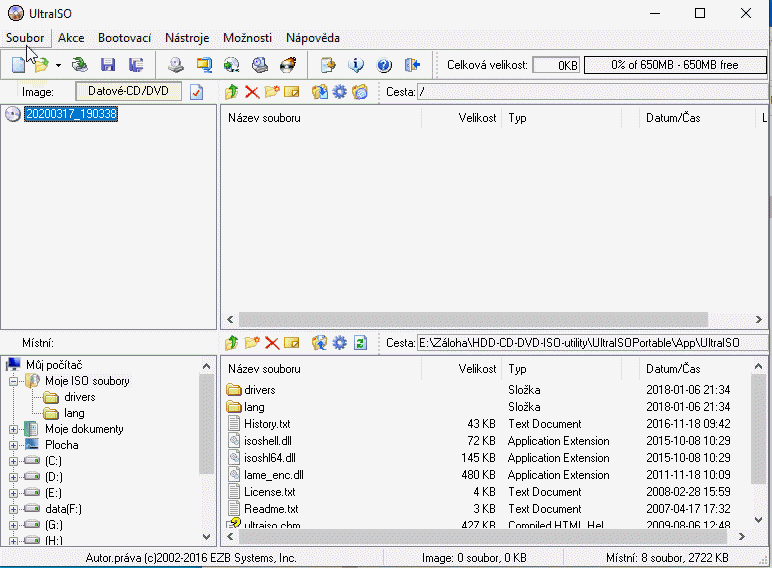This screenshot has height=568, width=772.
Task: Click the local Cesta path field
Action: [593, 343]
